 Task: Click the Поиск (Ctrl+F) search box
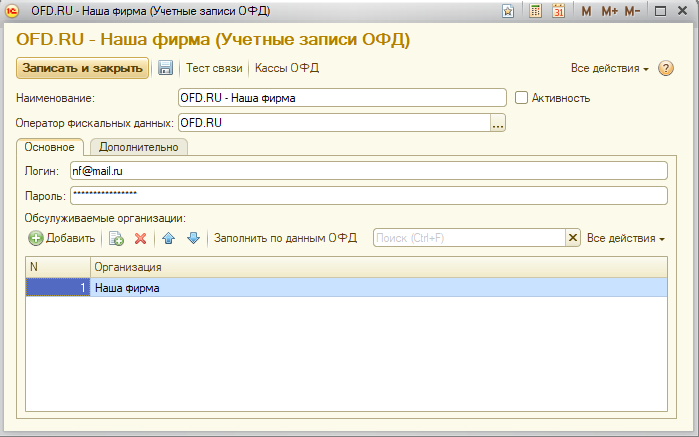click(469, 238)
